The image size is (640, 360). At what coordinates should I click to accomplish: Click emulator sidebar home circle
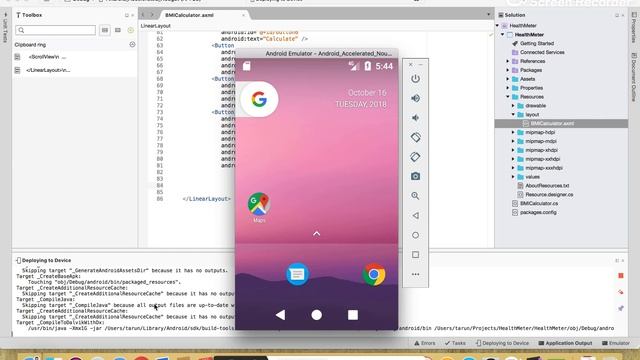[x=415, y=235]
